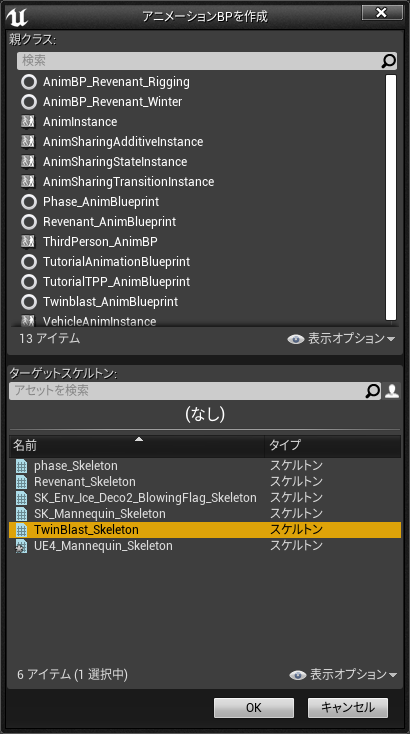Toggle sort order on the 名前 column header

(137, 445)
